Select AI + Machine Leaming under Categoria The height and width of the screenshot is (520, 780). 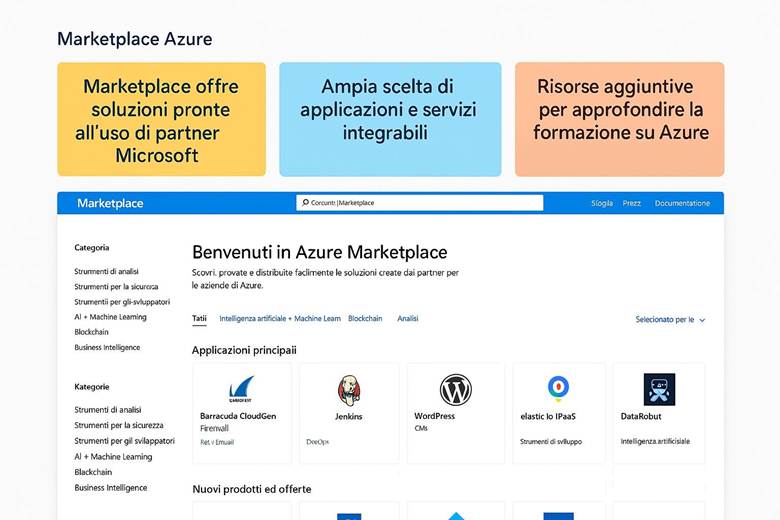[110, 316]
